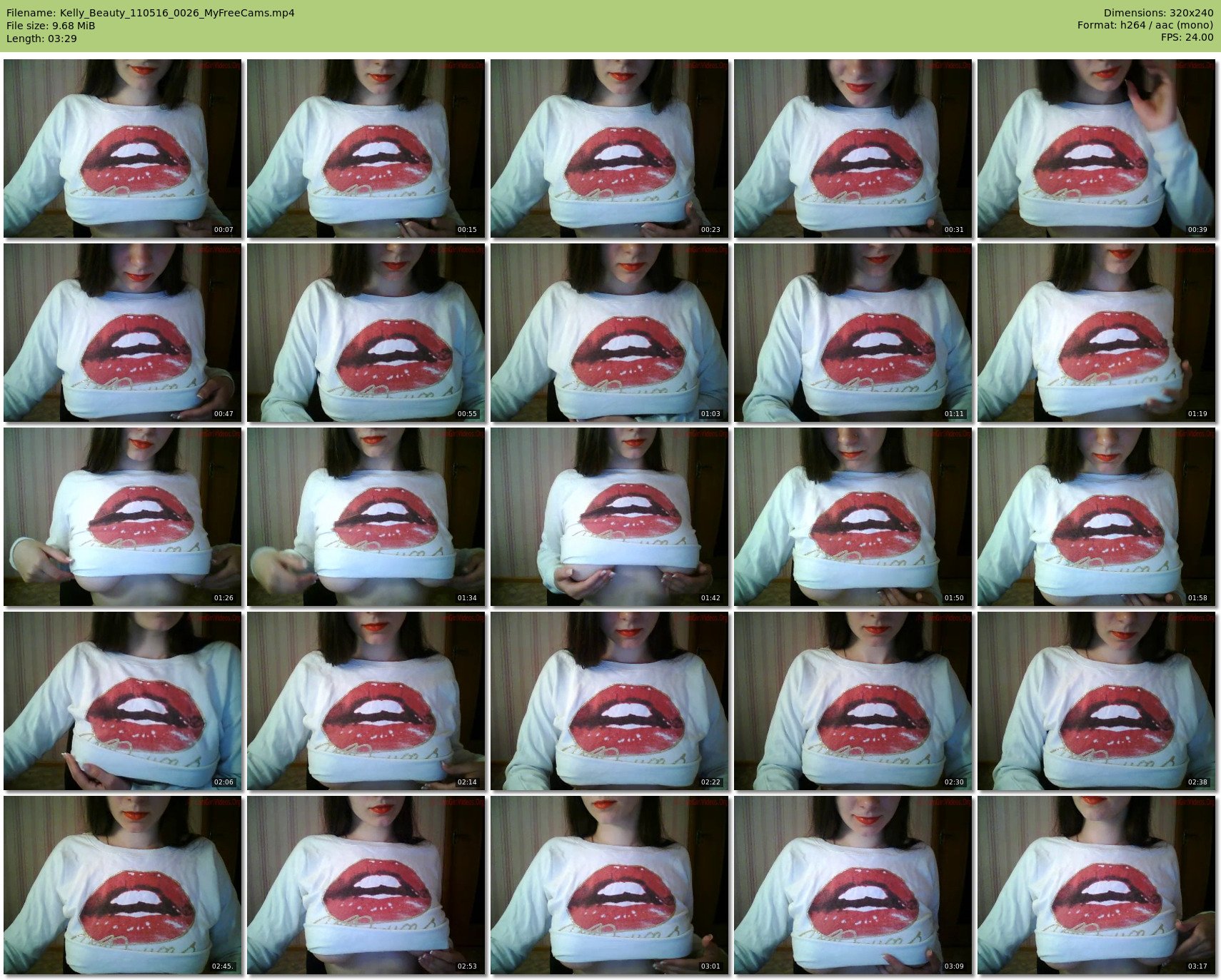The image size is (1221, 980).
Task: Click the thumbnail at 03:01
Action: 609,884
